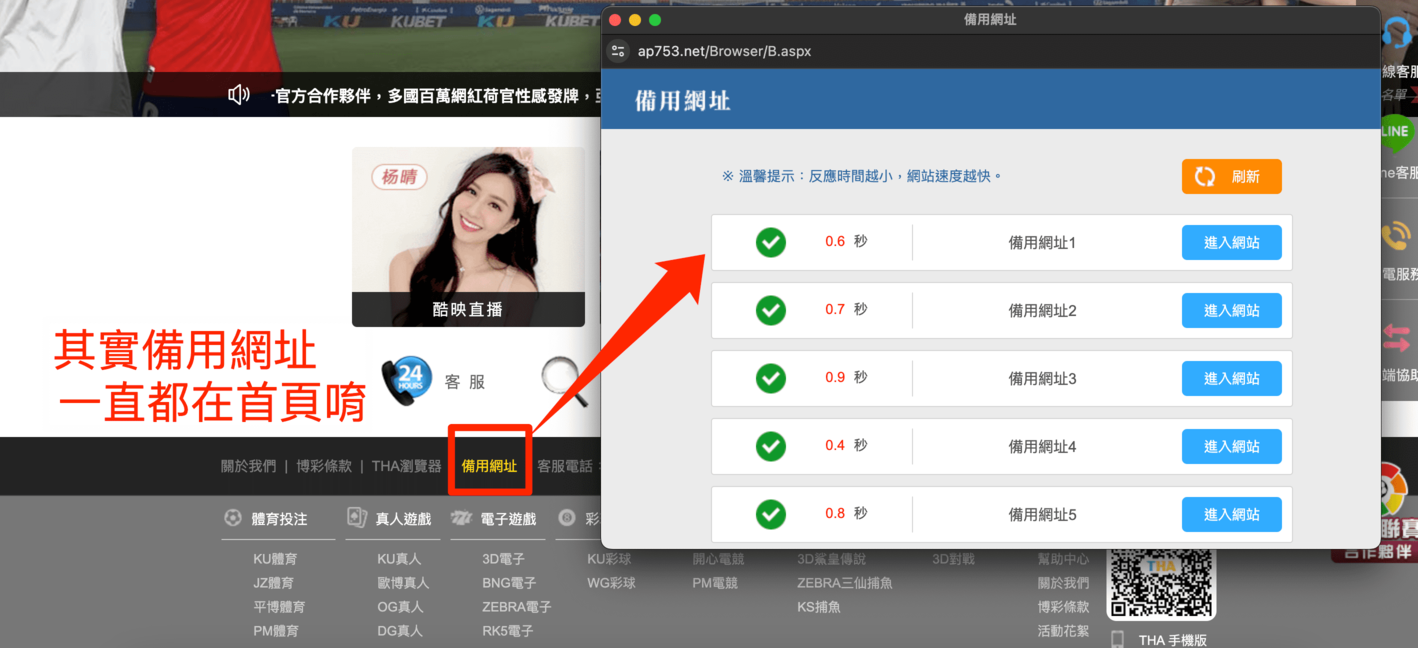The width and height of the screenshot is (1418, 648).
Task: Click the green LINE customer service icon
Action: coord(1395,133)
